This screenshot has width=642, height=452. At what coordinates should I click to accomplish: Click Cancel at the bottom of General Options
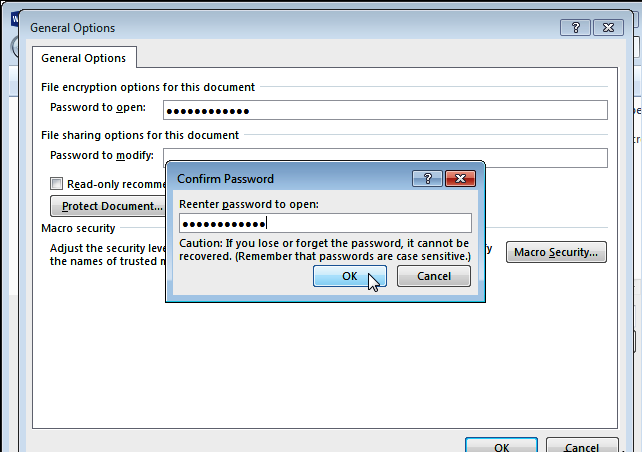pos(582,445)
